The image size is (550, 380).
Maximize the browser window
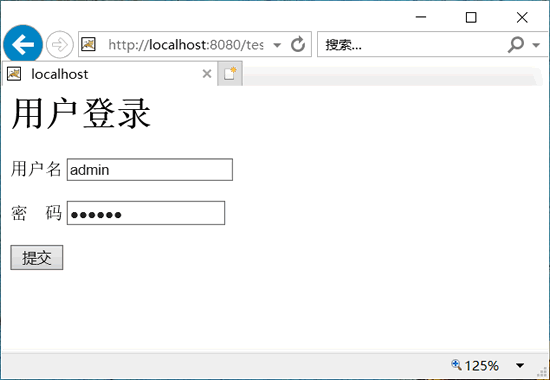pos(471,17)
